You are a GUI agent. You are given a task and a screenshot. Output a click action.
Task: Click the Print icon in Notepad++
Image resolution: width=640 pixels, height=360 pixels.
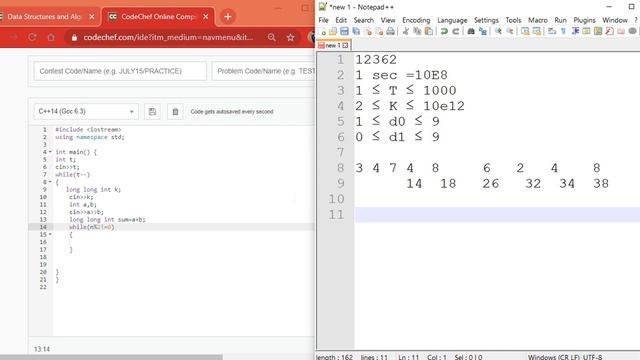(391, 31)
